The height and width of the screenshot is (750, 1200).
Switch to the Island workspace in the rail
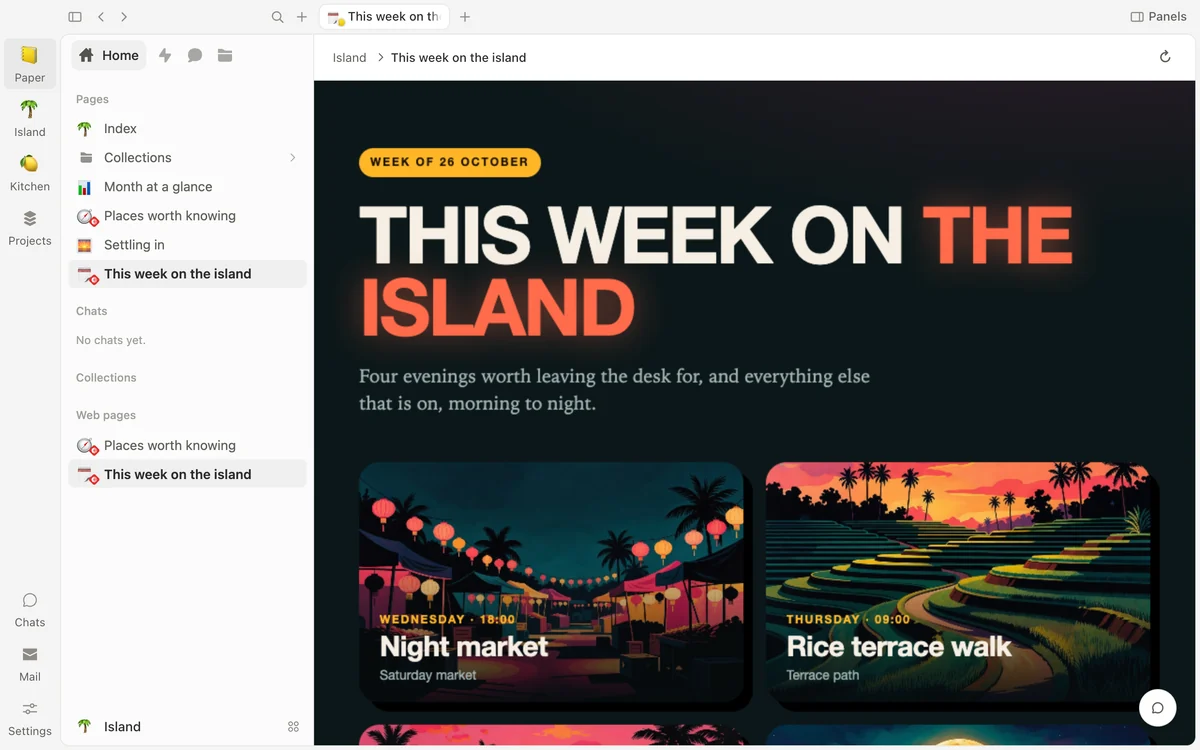coord(30,118)
